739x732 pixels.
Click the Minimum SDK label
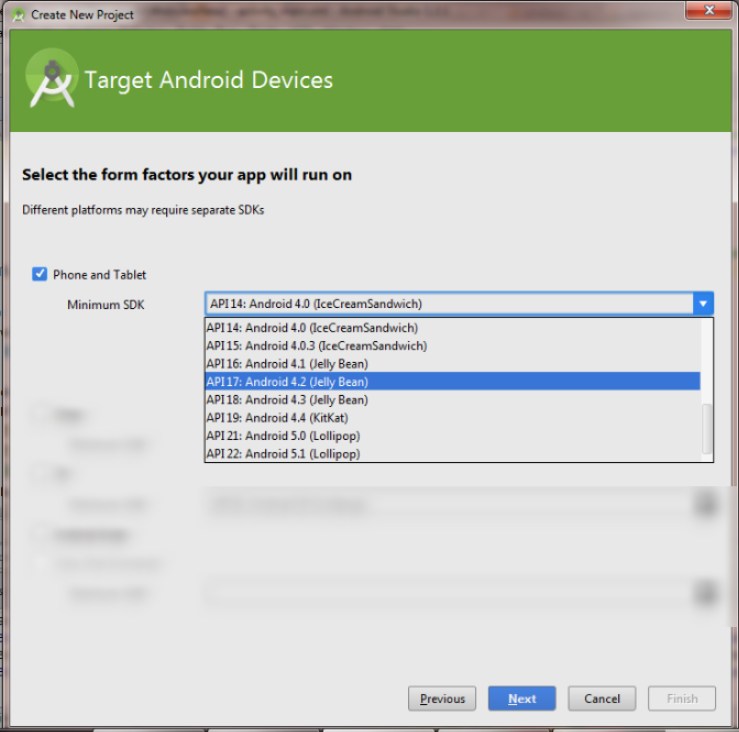coord(106,304)
